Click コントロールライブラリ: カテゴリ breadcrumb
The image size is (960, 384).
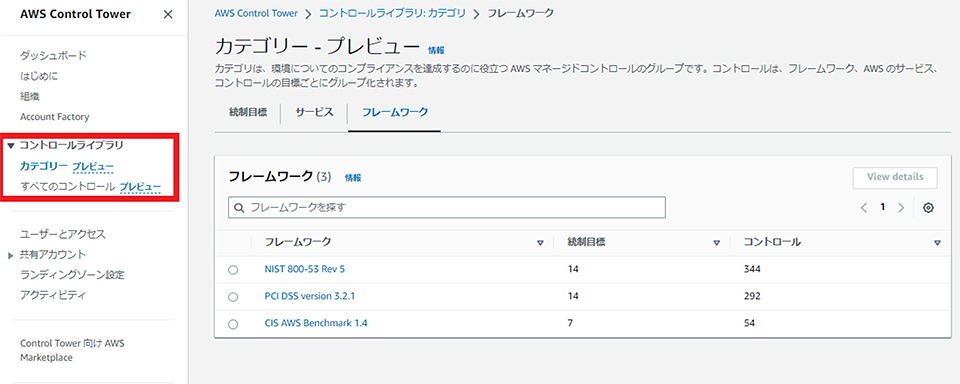tap(392, 13)
